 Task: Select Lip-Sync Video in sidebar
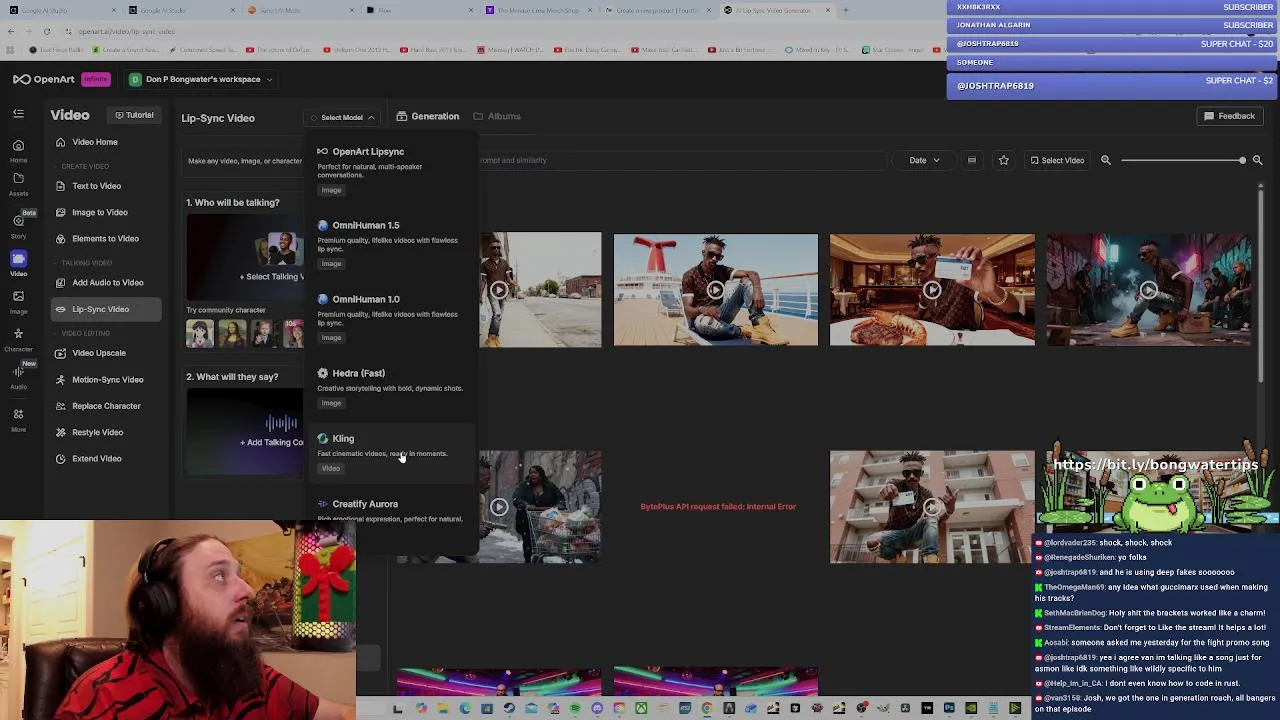(106, 309)
